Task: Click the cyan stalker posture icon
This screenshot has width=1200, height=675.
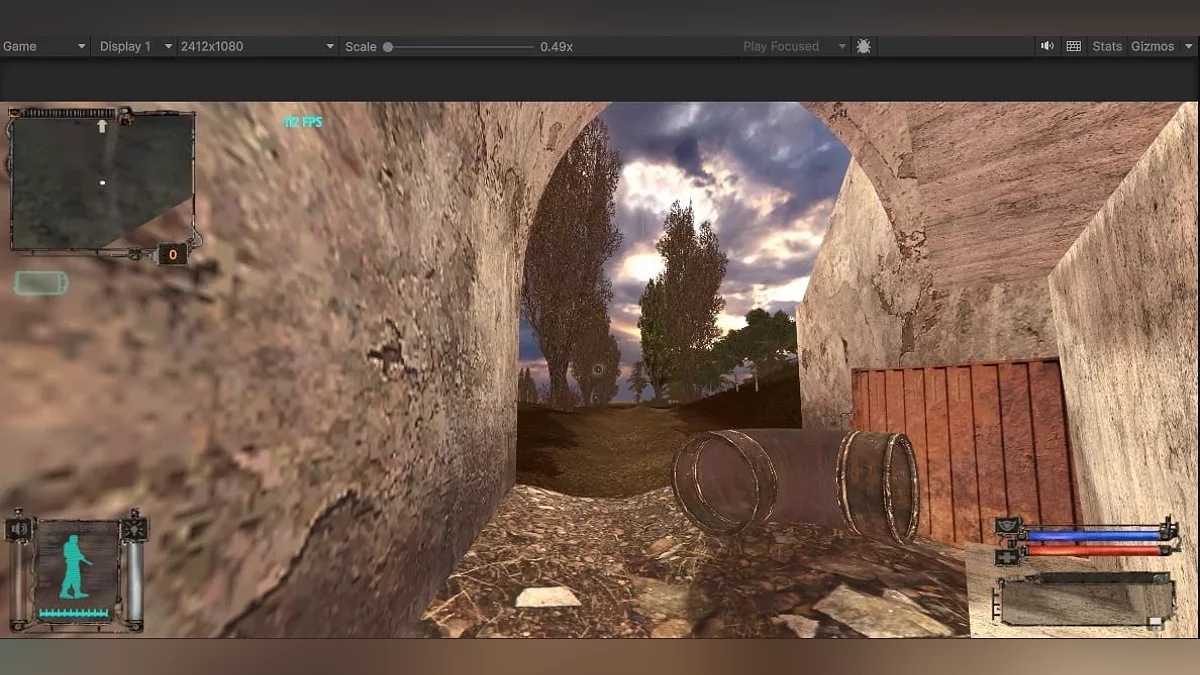Action: point(76,566)
